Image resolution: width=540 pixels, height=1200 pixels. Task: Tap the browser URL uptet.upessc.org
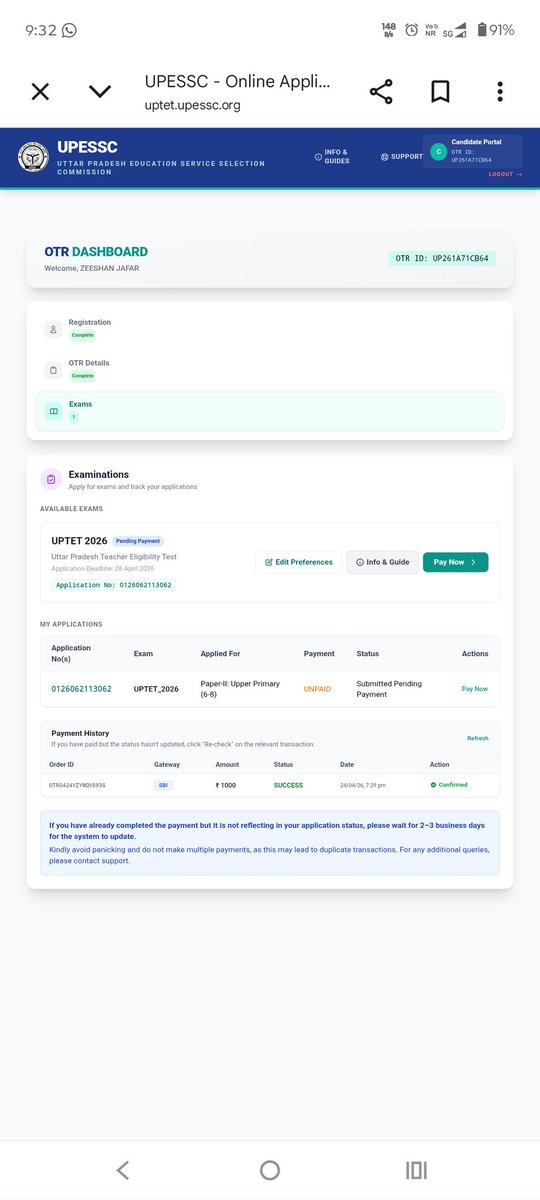pos(193,105)
